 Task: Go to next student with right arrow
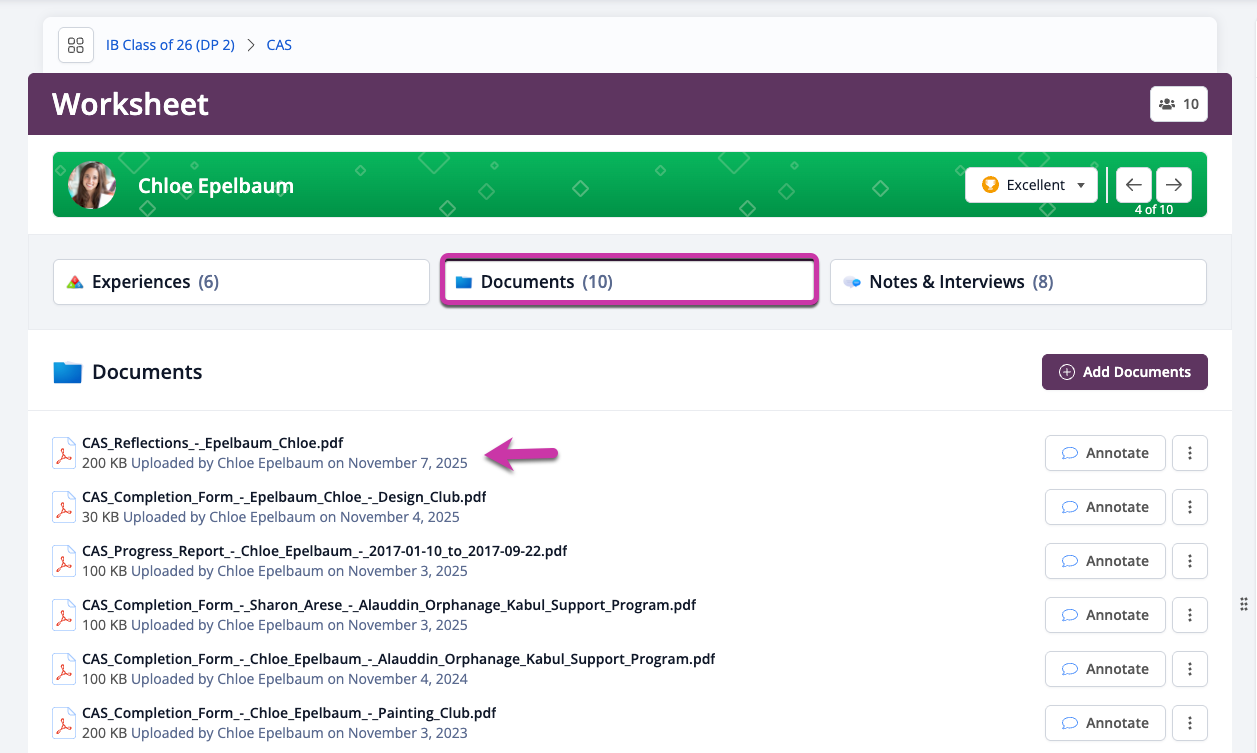pyautogui.click(x=1174, y=185)
